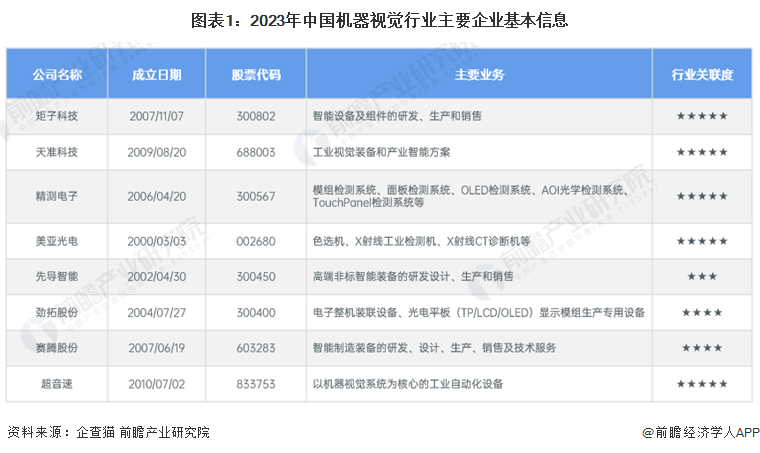
Task: Click the four-star rating for 劲拓股份
Action: [x=702, y=312]
